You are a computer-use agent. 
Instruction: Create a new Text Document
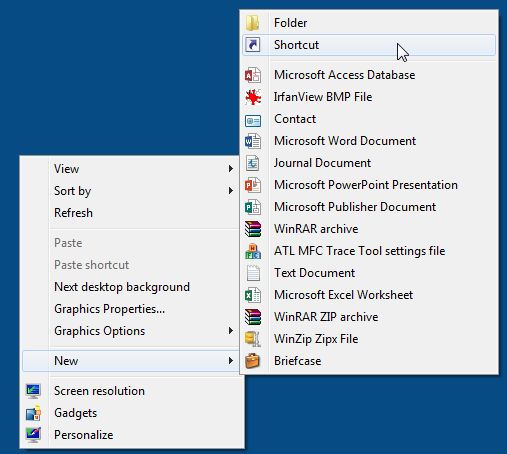click(369, 273)
